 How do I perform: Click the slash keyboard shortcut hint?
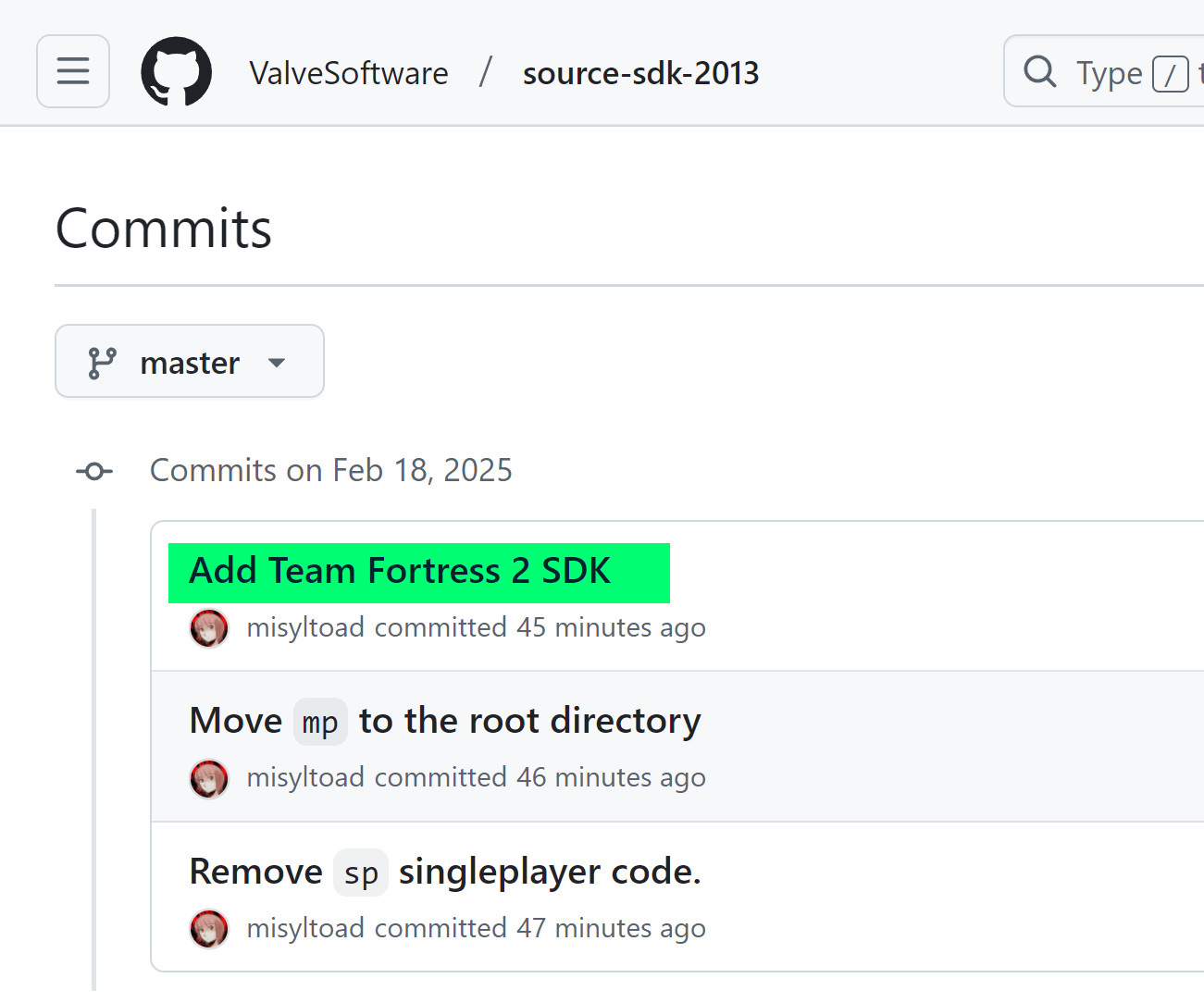pos(1170,73)
